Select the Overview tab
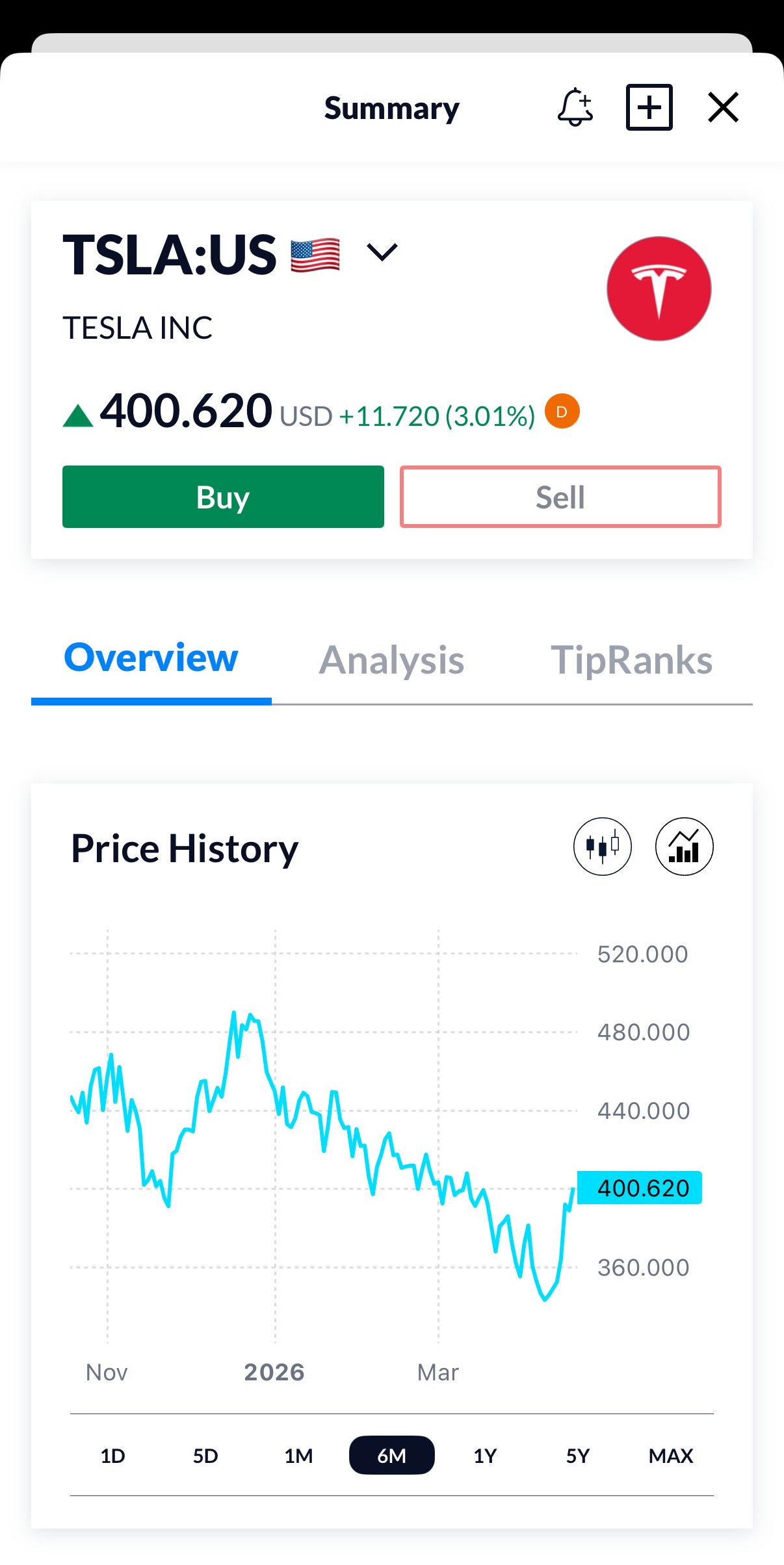 tap(151, 658)
